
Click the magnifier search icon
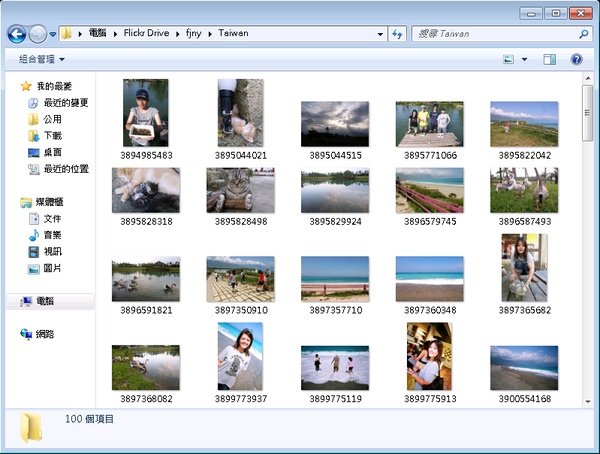click(584, 34)
